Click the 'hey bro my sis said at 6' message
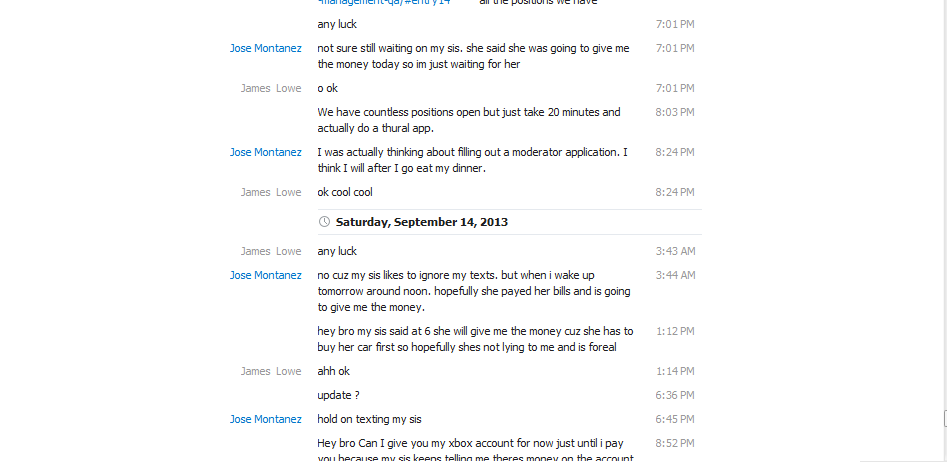Viewport: 947px width, 464px height. [467, 339]
